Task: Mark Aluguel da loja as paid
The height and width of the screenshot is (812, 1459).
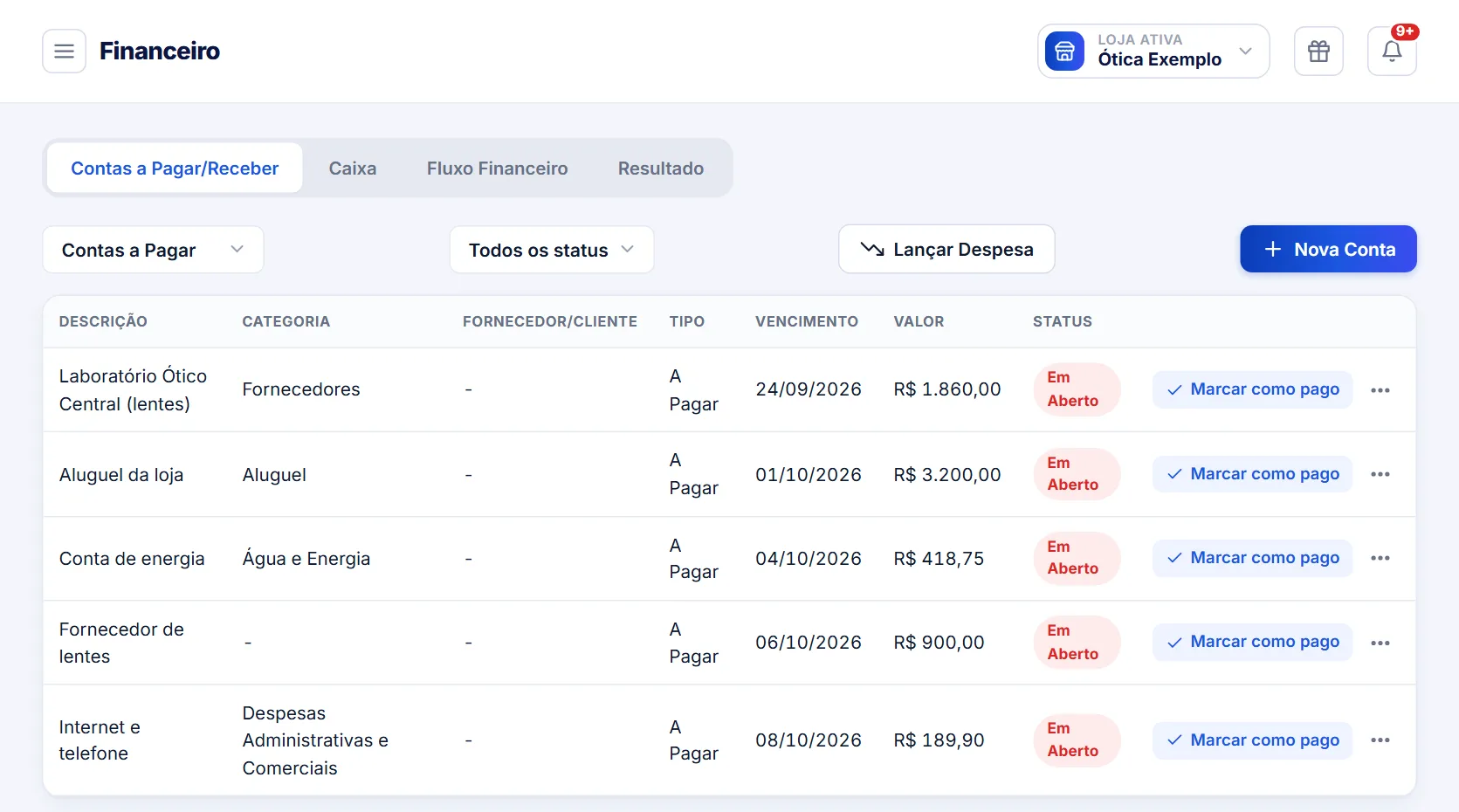Action: pyautogui.click(x=1252, y=474)
